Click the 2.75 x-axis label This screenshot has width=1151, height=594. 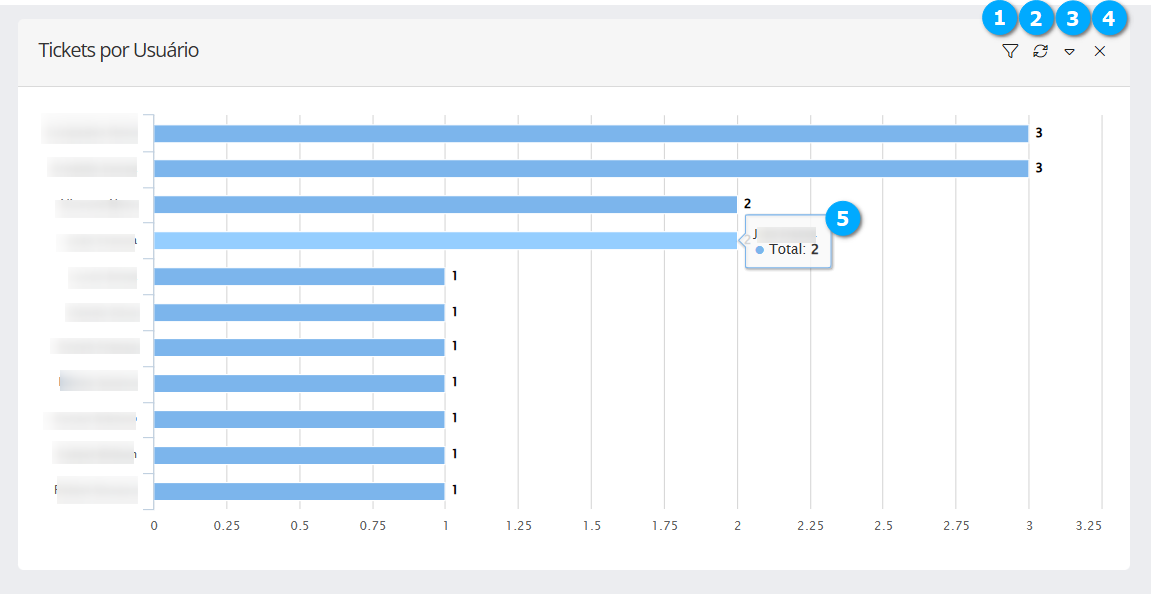click(x=956, y=526)
